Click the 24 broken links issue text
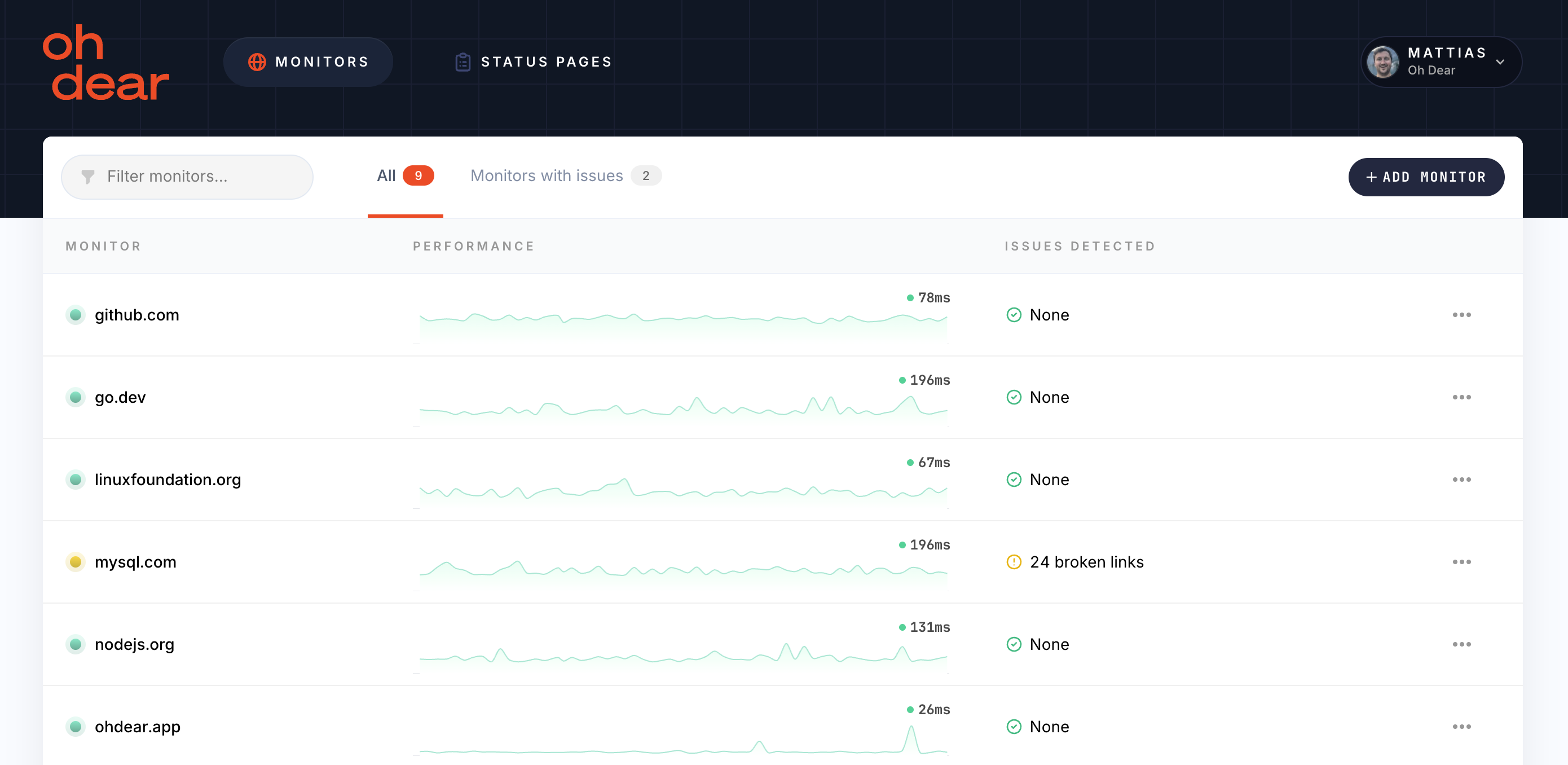The image size is (1568, 765). click(1086, 562)
